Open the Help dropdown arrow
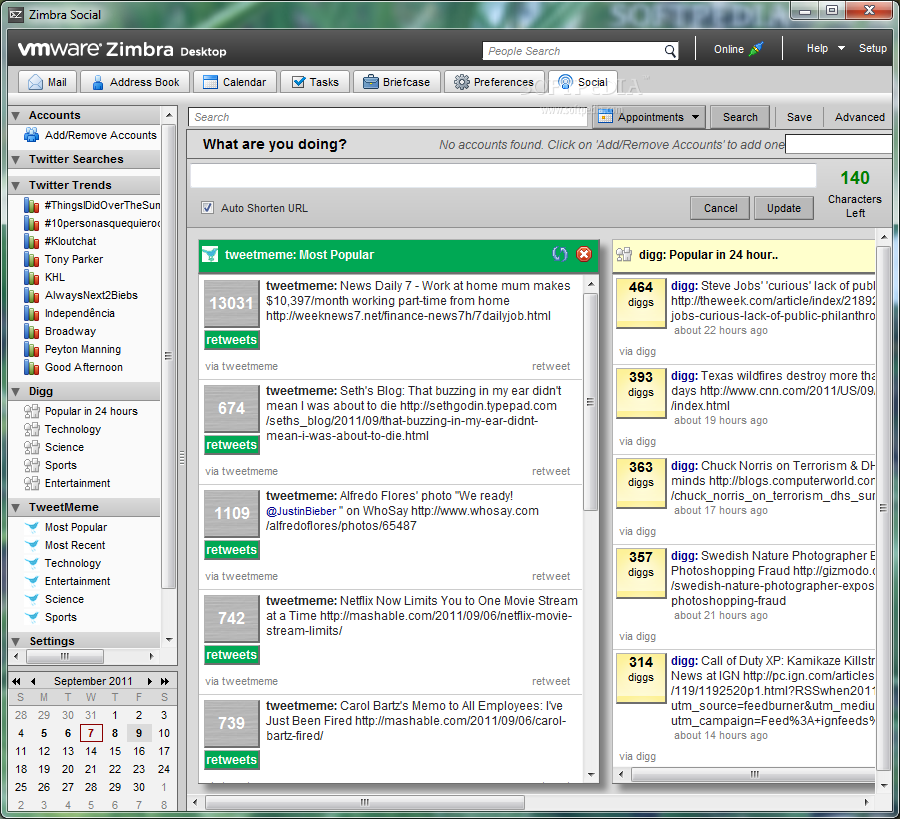Viewport: 900px width, 819px height. point(841,48)
